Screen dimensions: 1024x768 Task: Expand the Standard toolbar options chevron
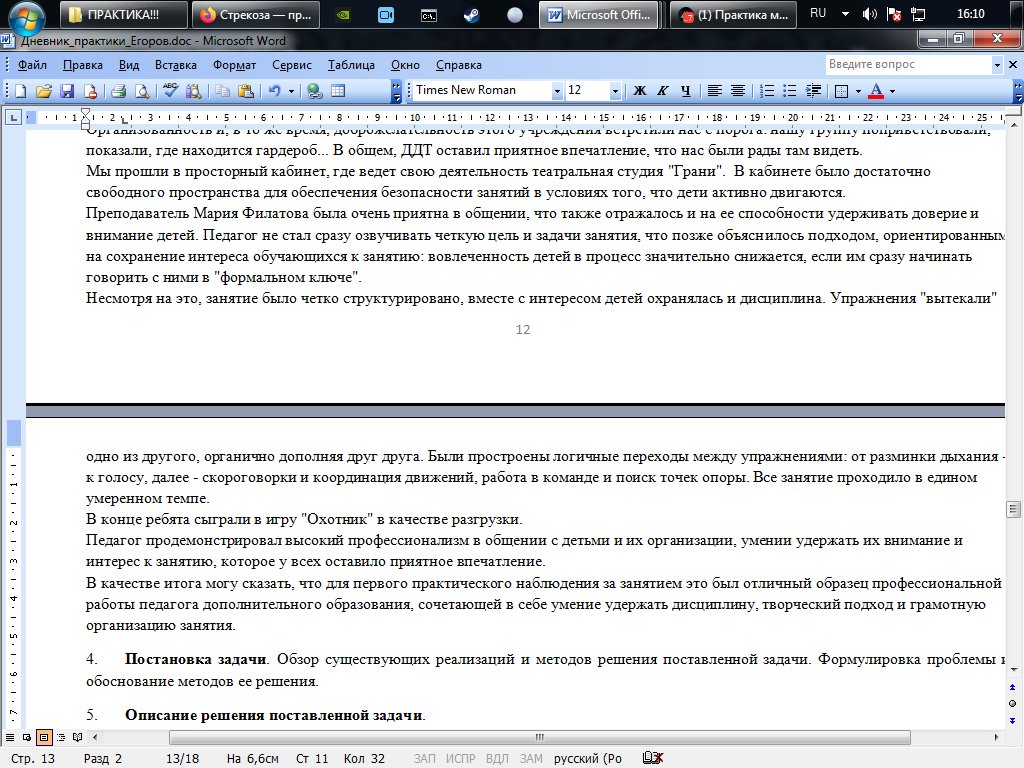(396, 91)
